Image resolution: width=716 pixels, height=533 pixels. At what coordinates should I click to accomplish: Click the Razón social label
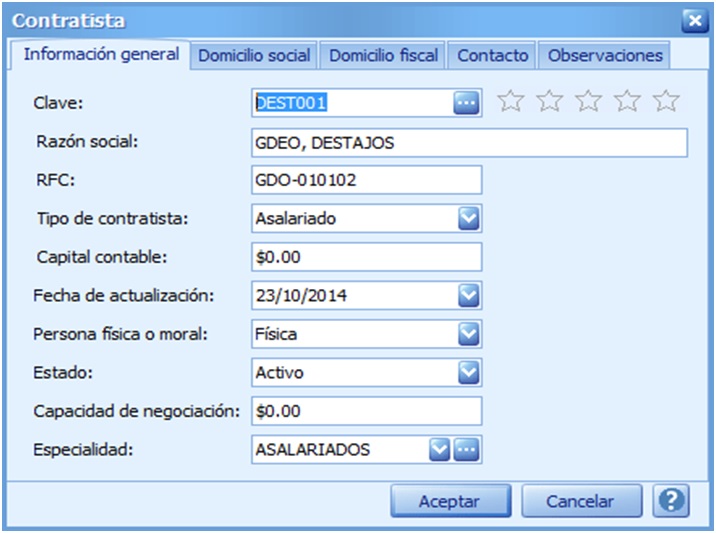(x=87, y=141)
